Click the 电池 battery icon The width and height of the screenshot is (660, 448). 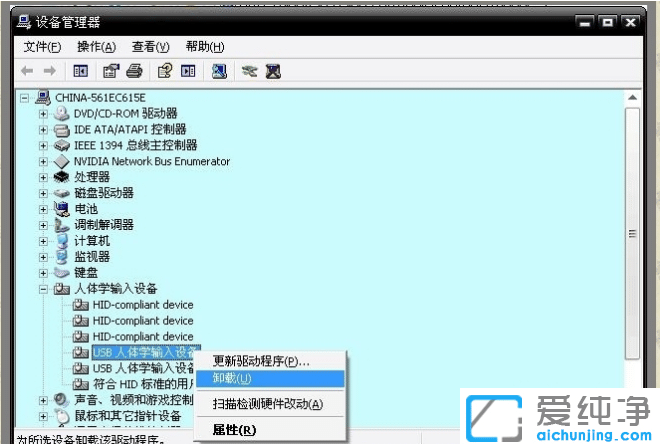(62, 209)
